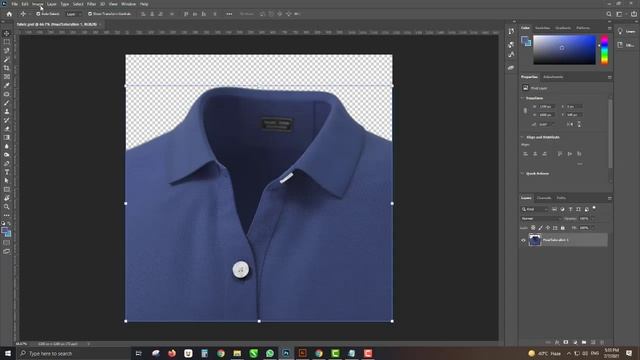Select the Rectangular Marquee tool
Screen dimensions: 640x360
click(x=7, y=42)
